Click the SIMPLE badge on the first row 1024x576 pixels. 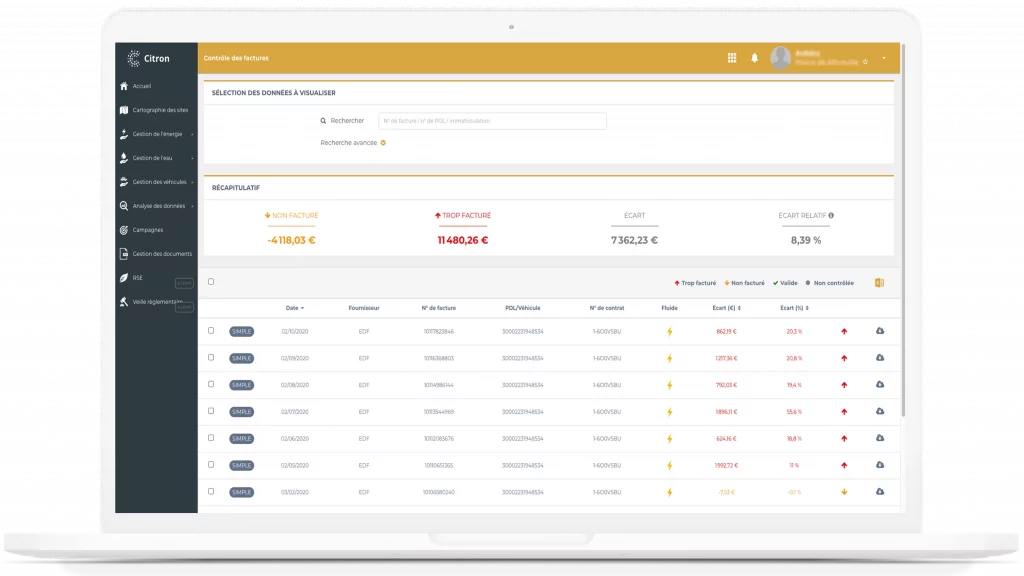tap(241, 331)
